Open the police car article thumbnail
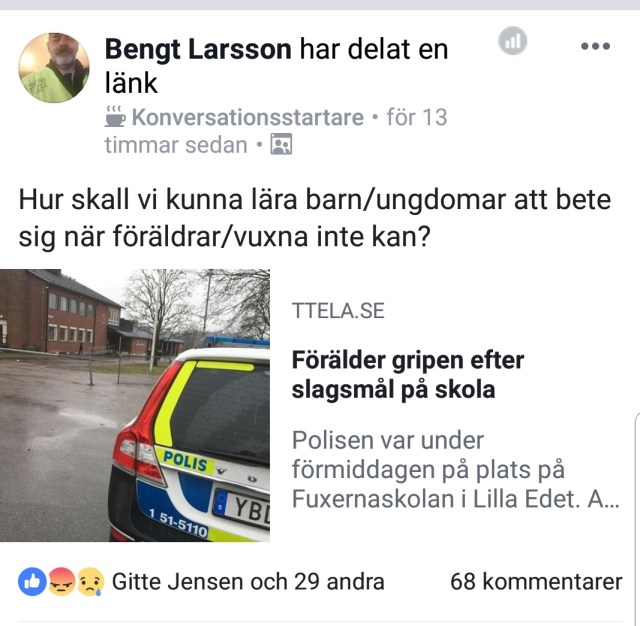 click(135, 405)
